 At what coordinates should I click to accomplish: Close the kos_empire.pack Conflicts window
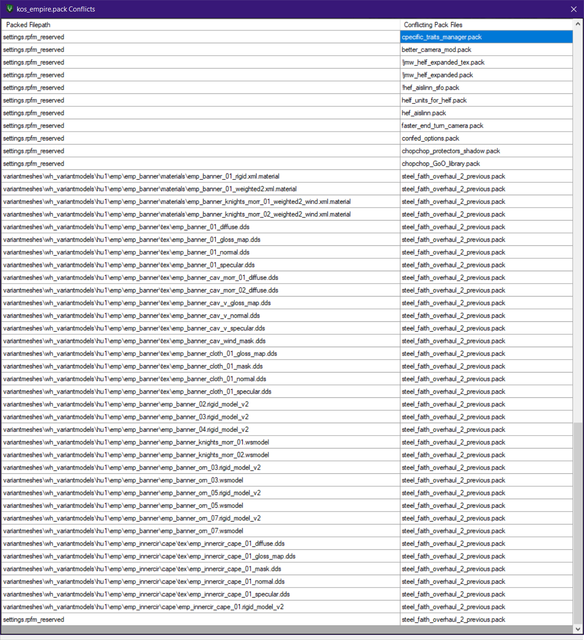click(573, 9)
